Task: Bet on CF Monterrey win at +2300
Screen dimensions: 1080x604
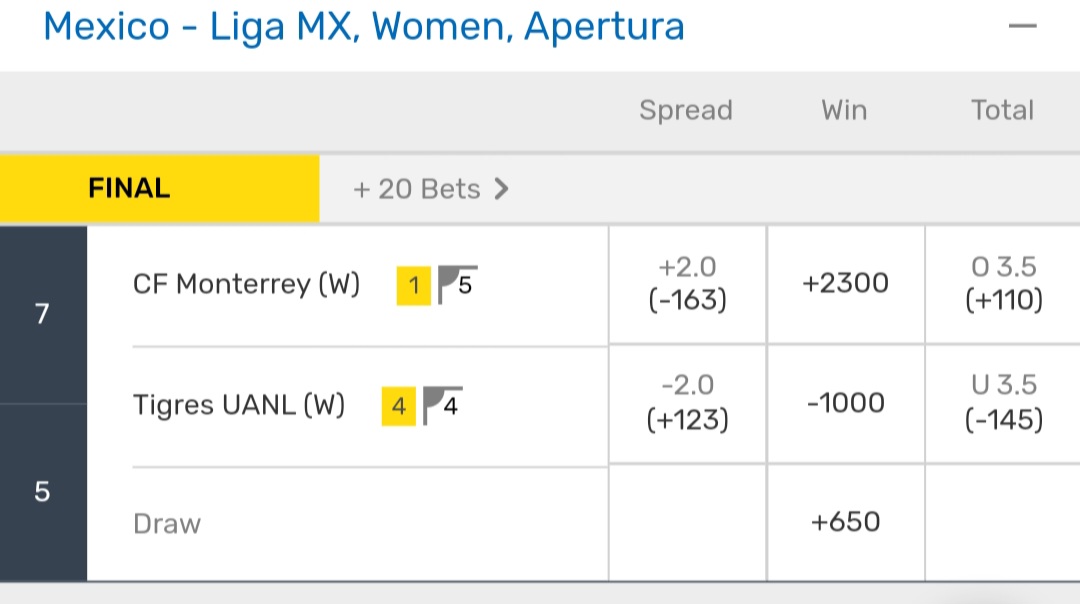Action: 845,284
